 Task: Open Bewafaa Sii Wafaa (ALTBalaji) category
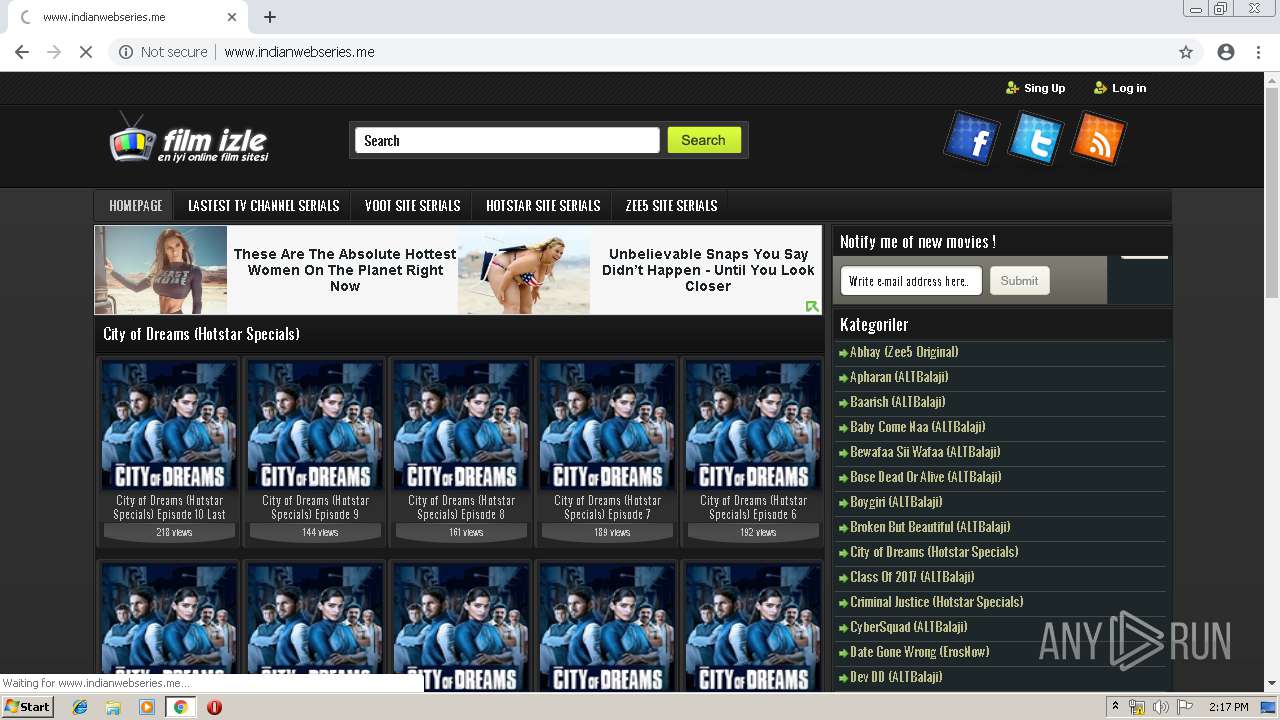tap(925, 452)
